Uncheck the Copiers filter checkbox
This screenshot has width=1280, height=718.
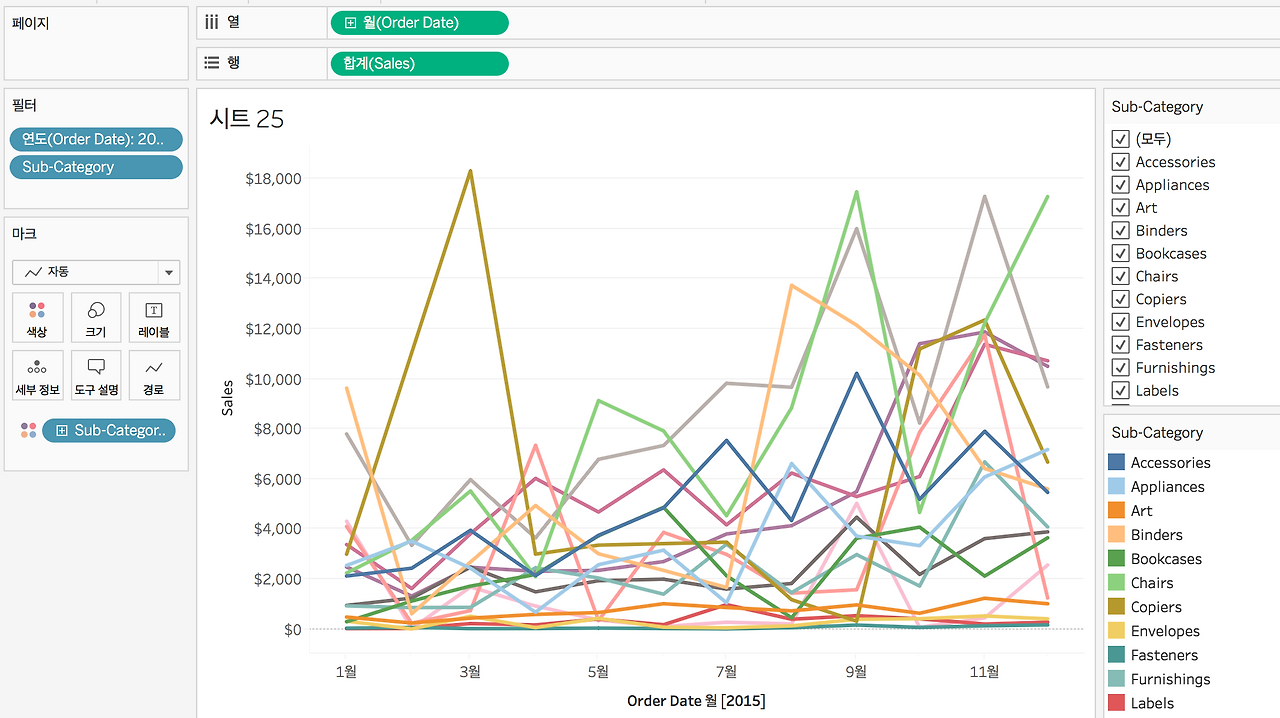pyautogui.click(x=1121, y=299)
